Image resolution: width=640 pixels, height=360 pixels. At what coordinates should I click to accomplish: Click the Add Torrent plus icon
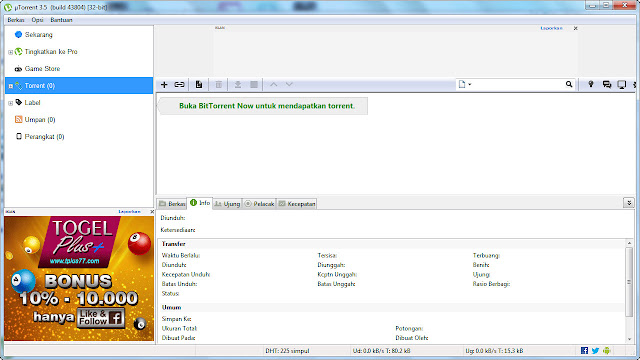pos(164,84)
